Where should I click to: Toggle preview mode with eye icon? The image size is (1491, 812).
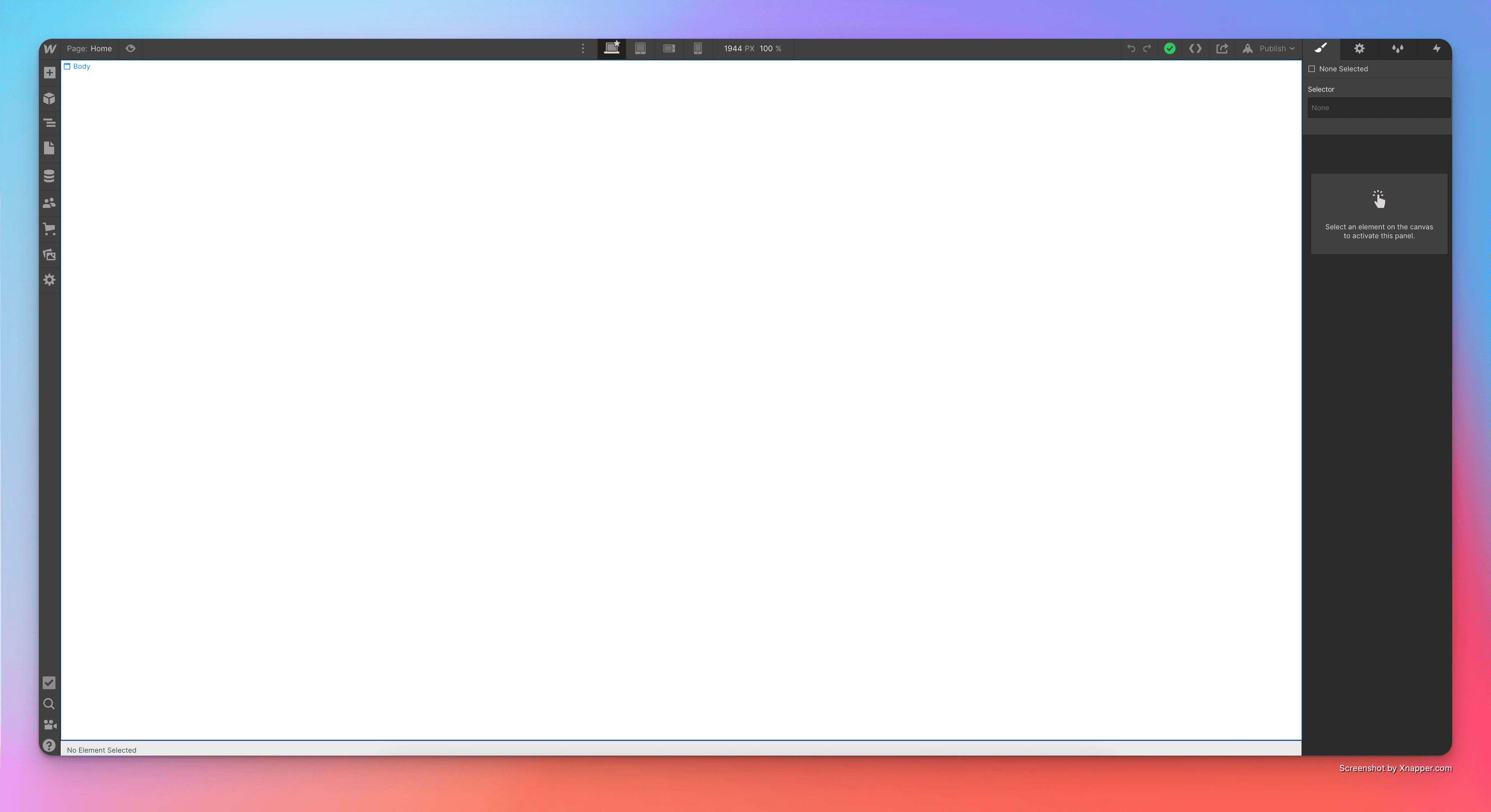pos(131,49)
